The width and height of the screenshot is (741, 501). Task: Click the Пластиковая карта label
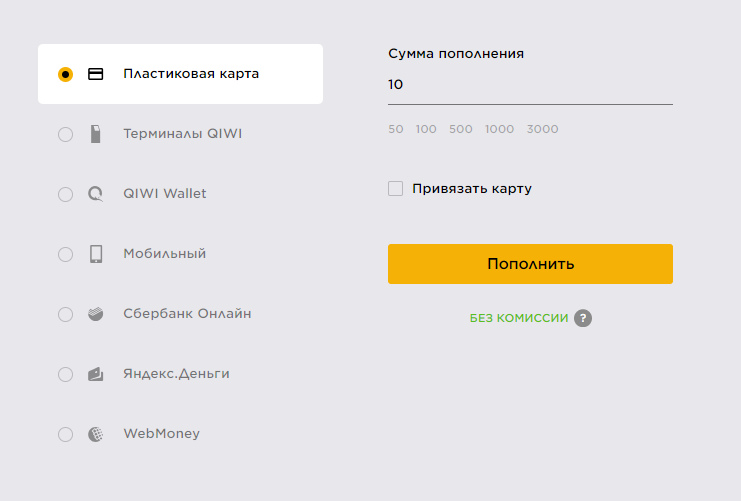[x=191, y=74]
